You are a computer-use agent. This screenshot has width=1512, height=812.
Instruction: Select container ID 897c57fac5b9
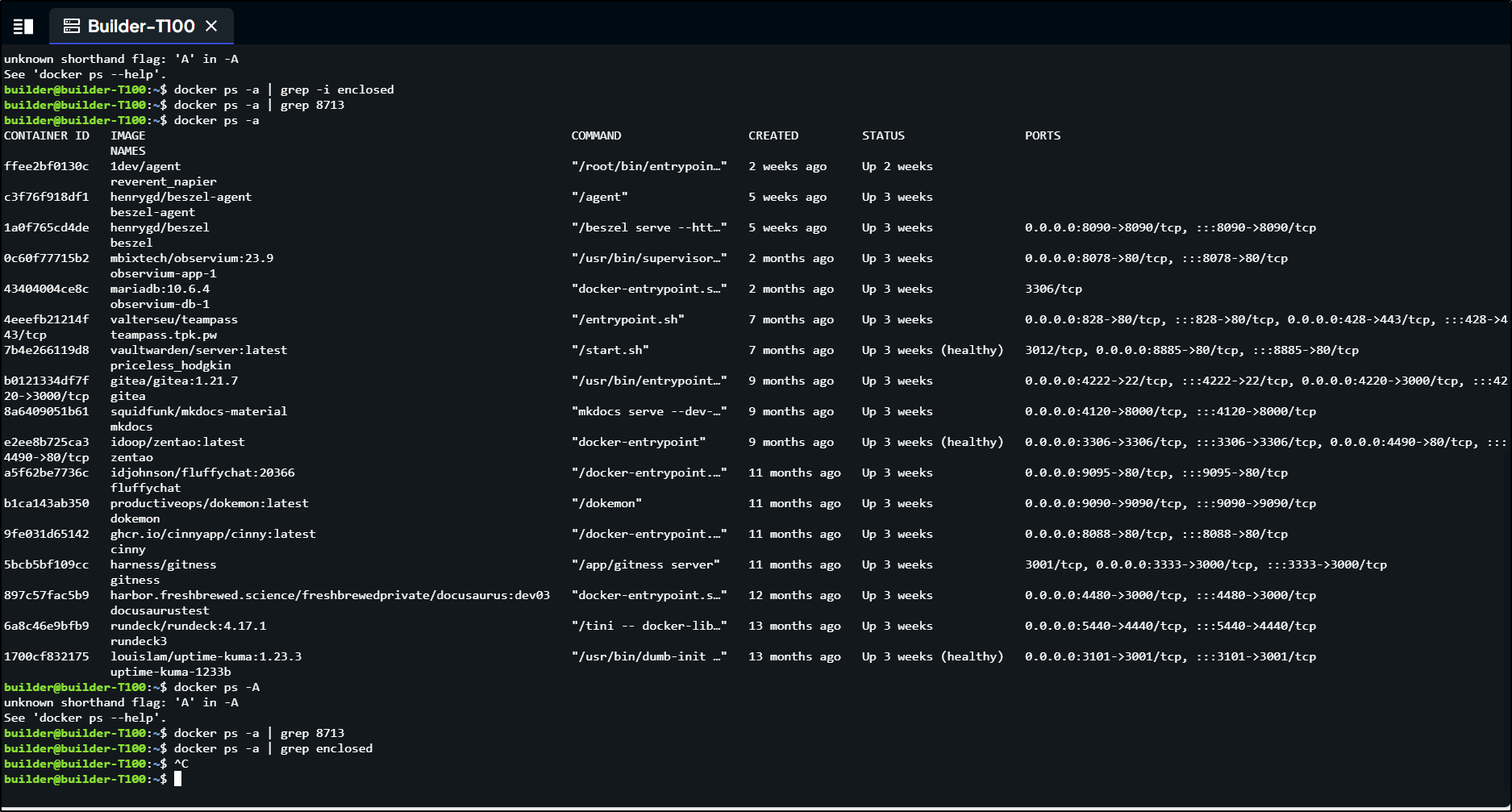(x=47, y=595)
